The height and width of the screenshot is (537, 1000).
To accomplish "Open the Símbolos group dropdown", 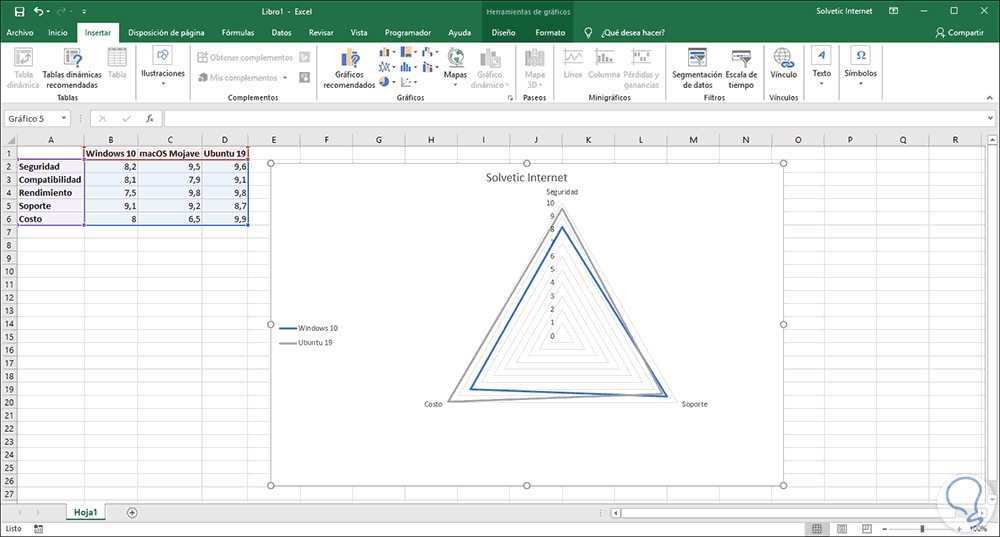I will point(860,66).
